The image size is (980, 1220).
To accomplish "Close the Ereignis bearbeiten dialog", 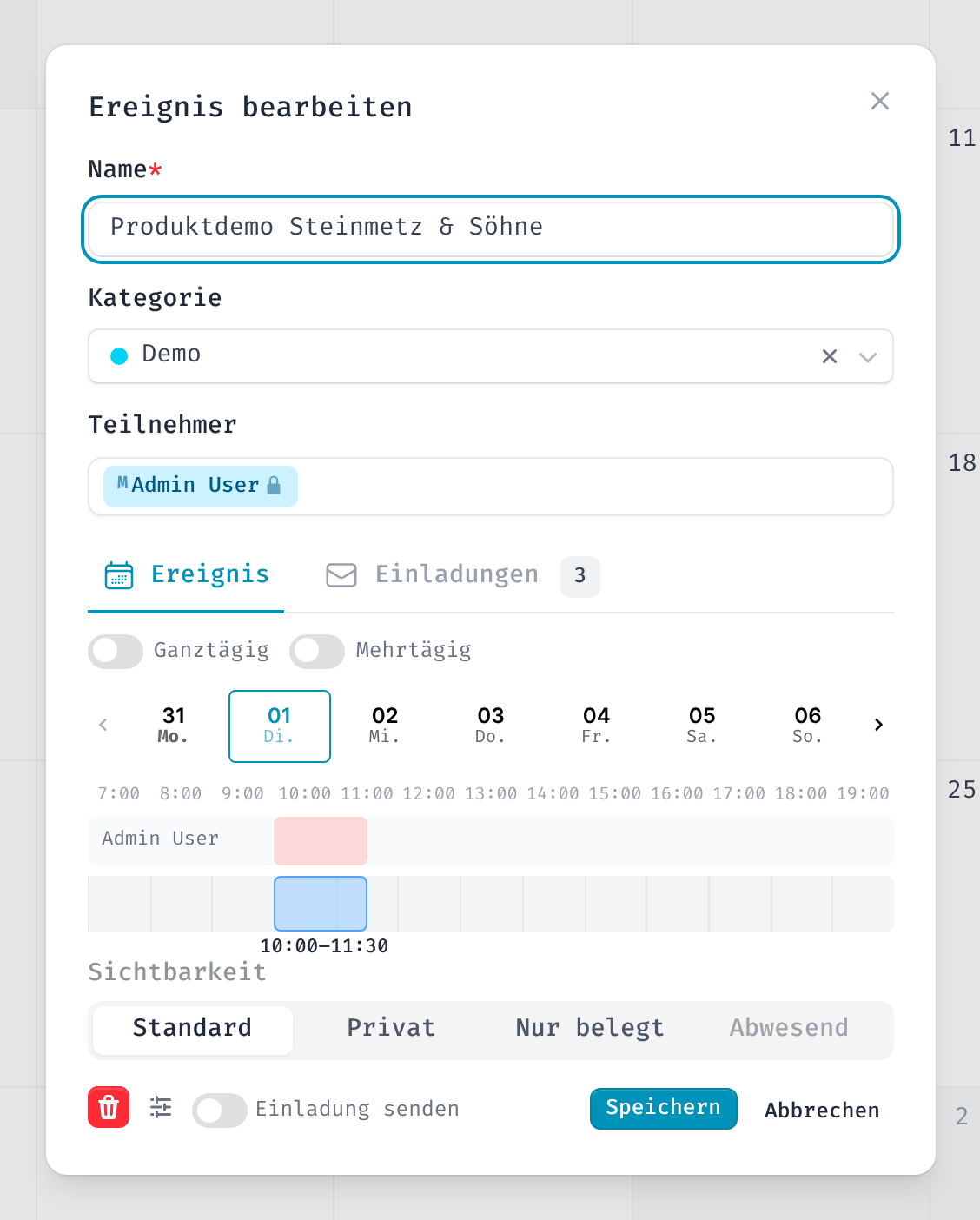I will pyautogui.click(x=880, y=101).
